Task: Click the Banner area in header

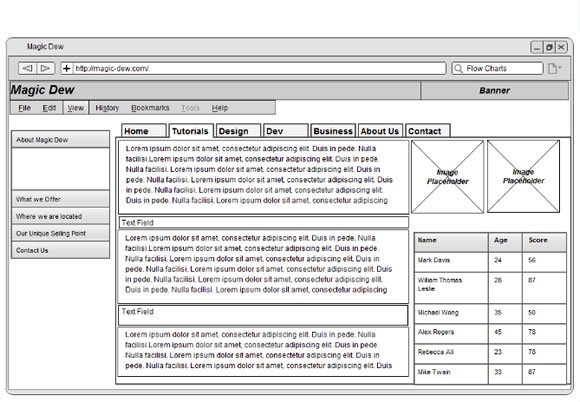Action: [x=495, y=91]
